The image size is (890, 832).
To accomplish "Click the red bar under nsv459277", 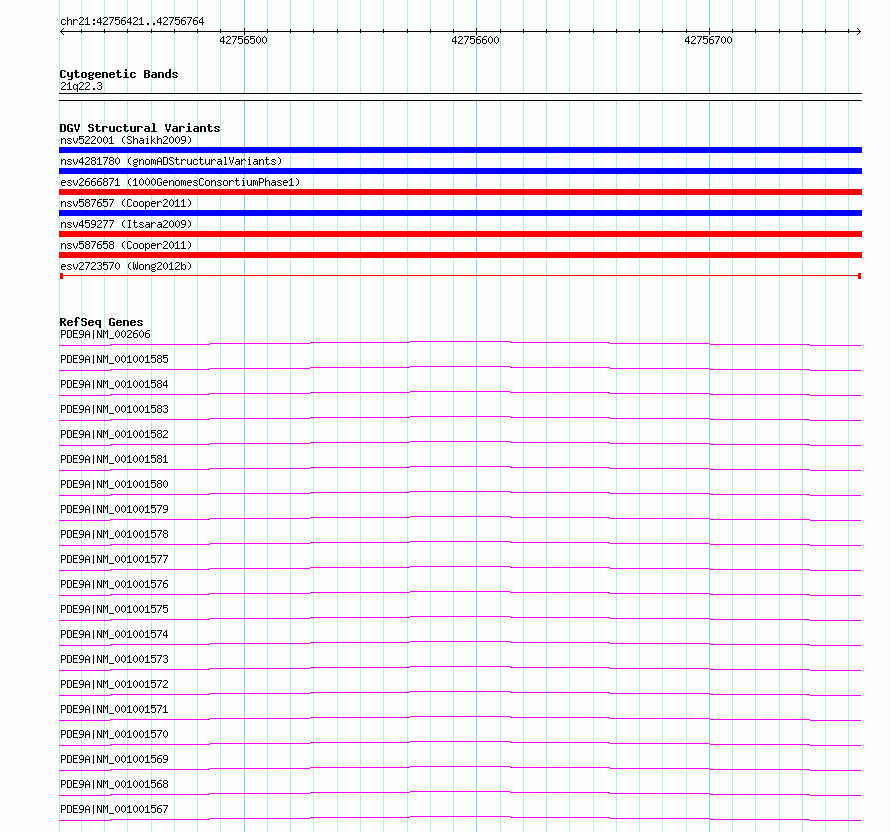I will tap(460, 234).
